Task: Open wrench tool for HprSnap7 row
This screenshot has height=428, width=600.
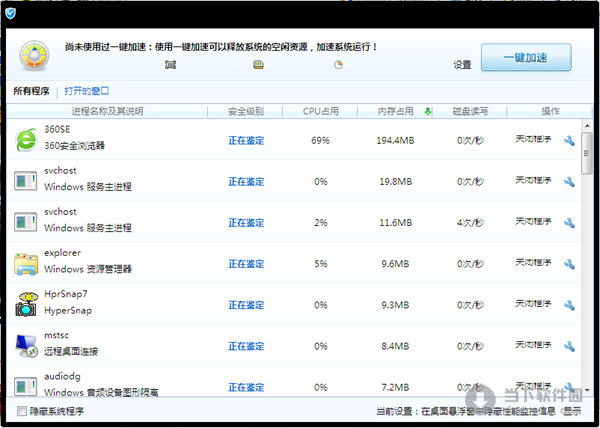Action: pyautogui.click(x=569, y=305)
